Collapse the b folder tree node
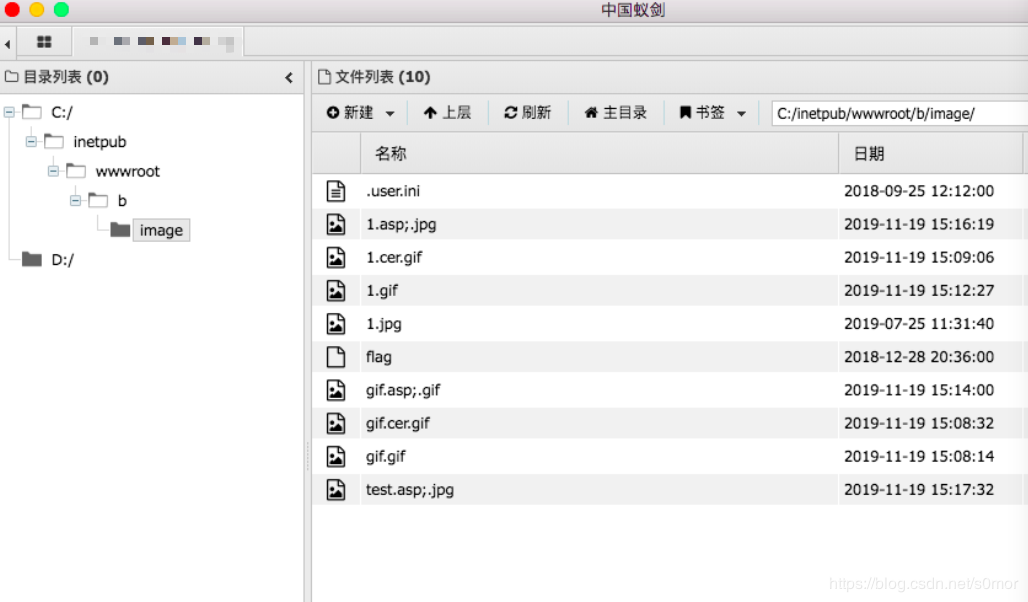Image resolution: width=1028 pixels, height=602 pixels. [x=75, y=201]
